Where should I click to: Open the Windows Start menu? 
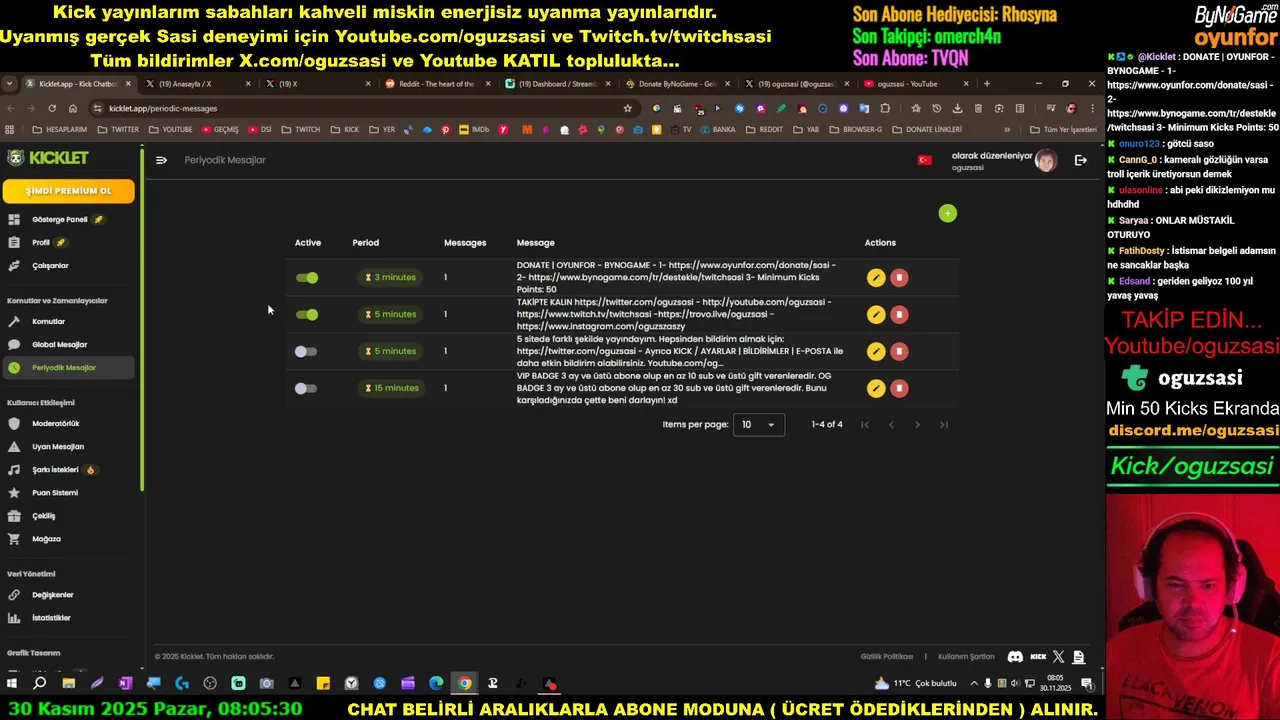12,683
